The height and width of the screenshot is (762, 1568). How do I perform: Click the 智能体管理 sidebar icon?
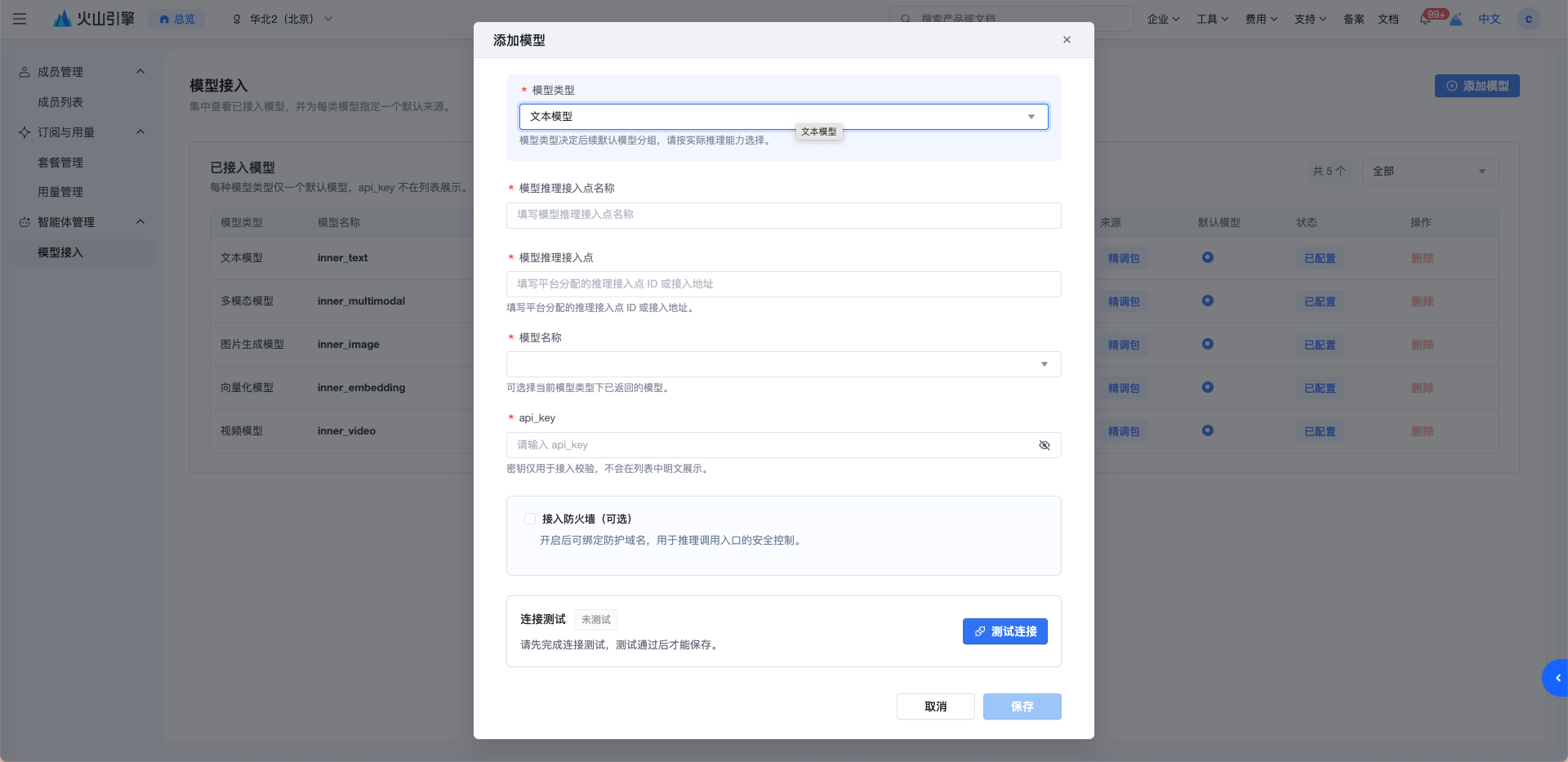coord(24,222)
